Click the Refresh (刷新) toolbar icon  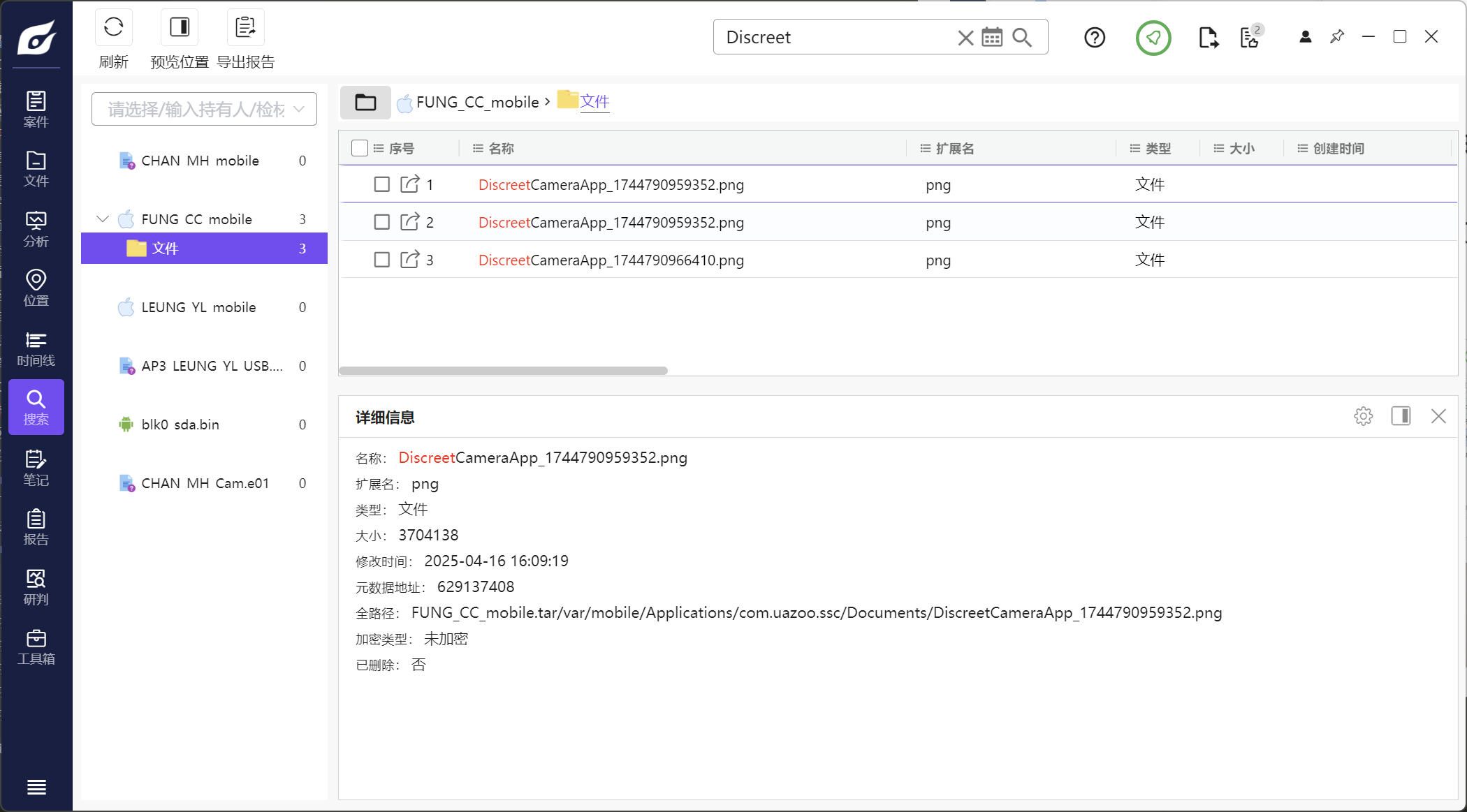point(113,28)
